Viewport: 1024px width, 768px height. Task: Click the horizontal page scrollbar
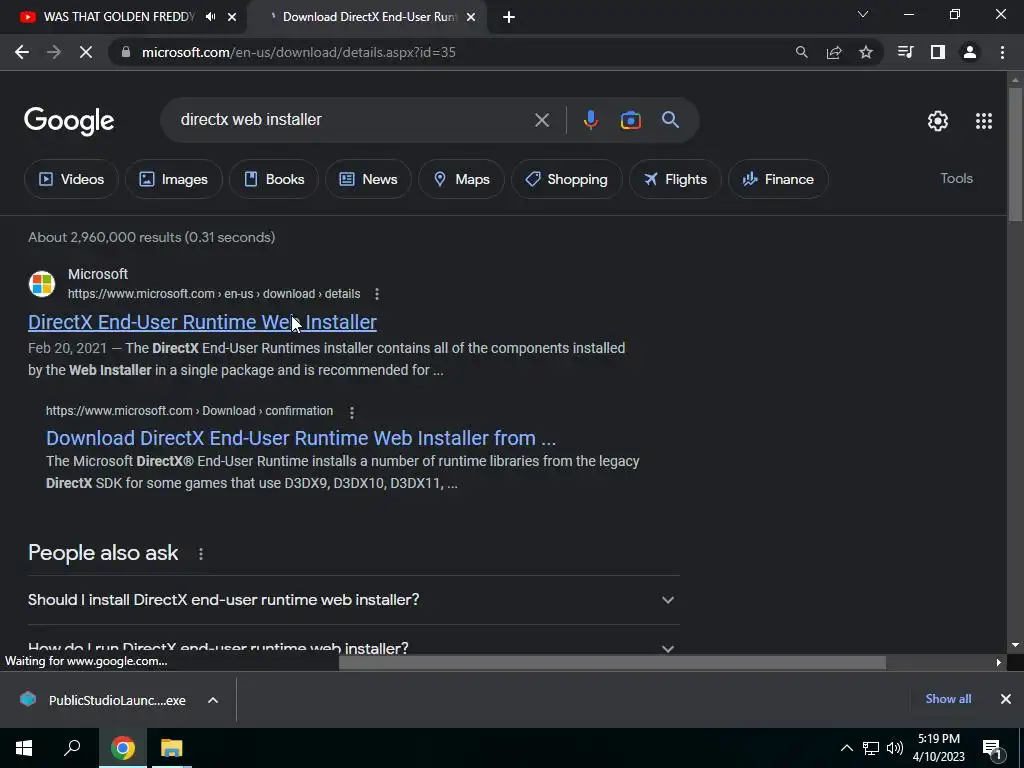click(x=612, y=662)
